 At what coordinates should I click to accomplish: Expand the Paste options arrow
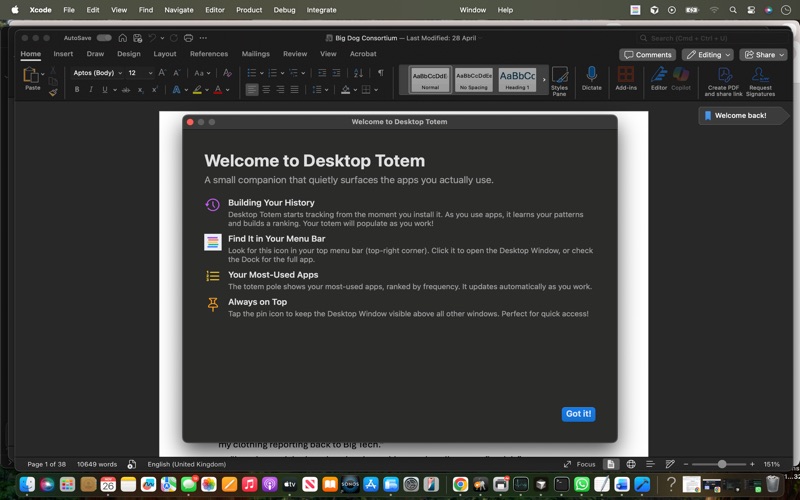(x=42, y=74)
